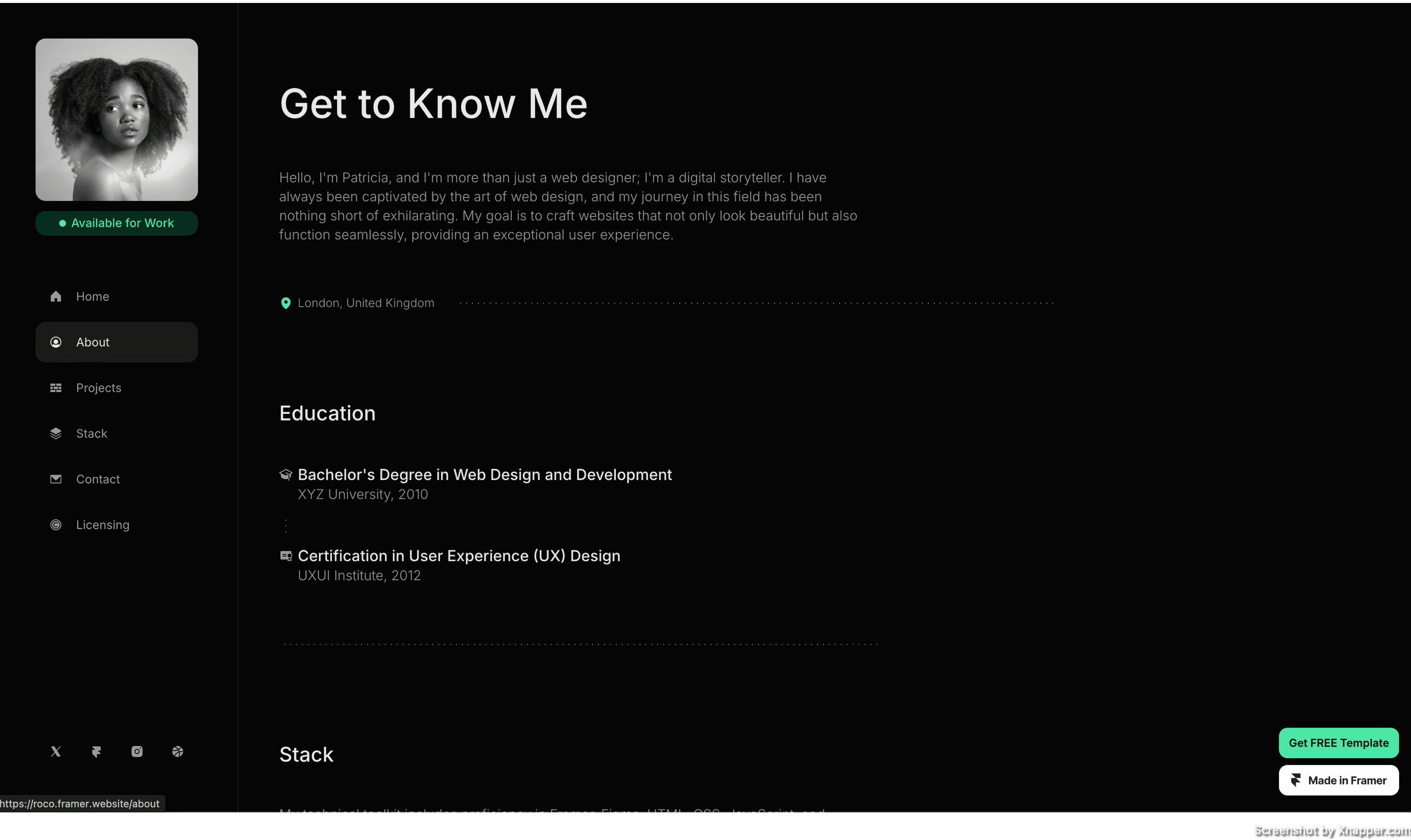Click the layers icon beside Stack

56,434
